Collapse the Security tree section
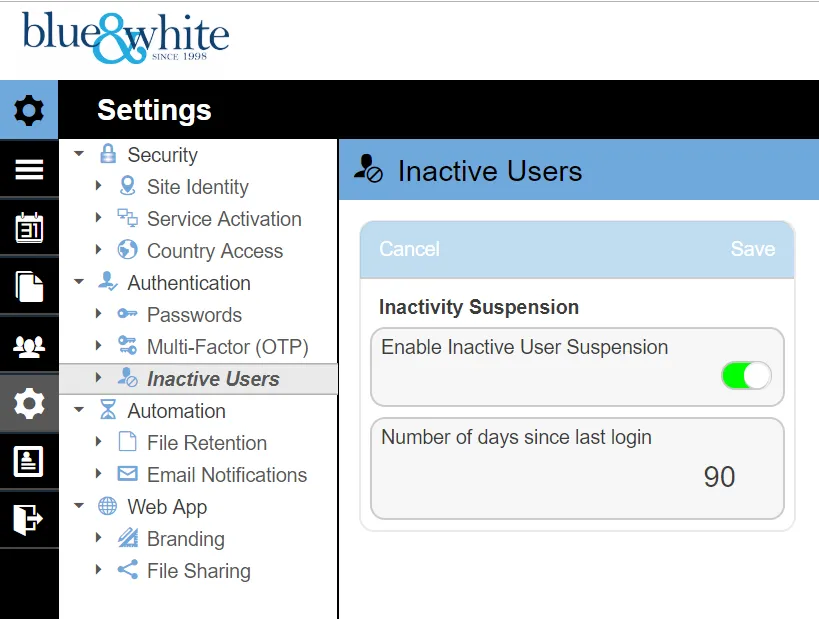 79,155
